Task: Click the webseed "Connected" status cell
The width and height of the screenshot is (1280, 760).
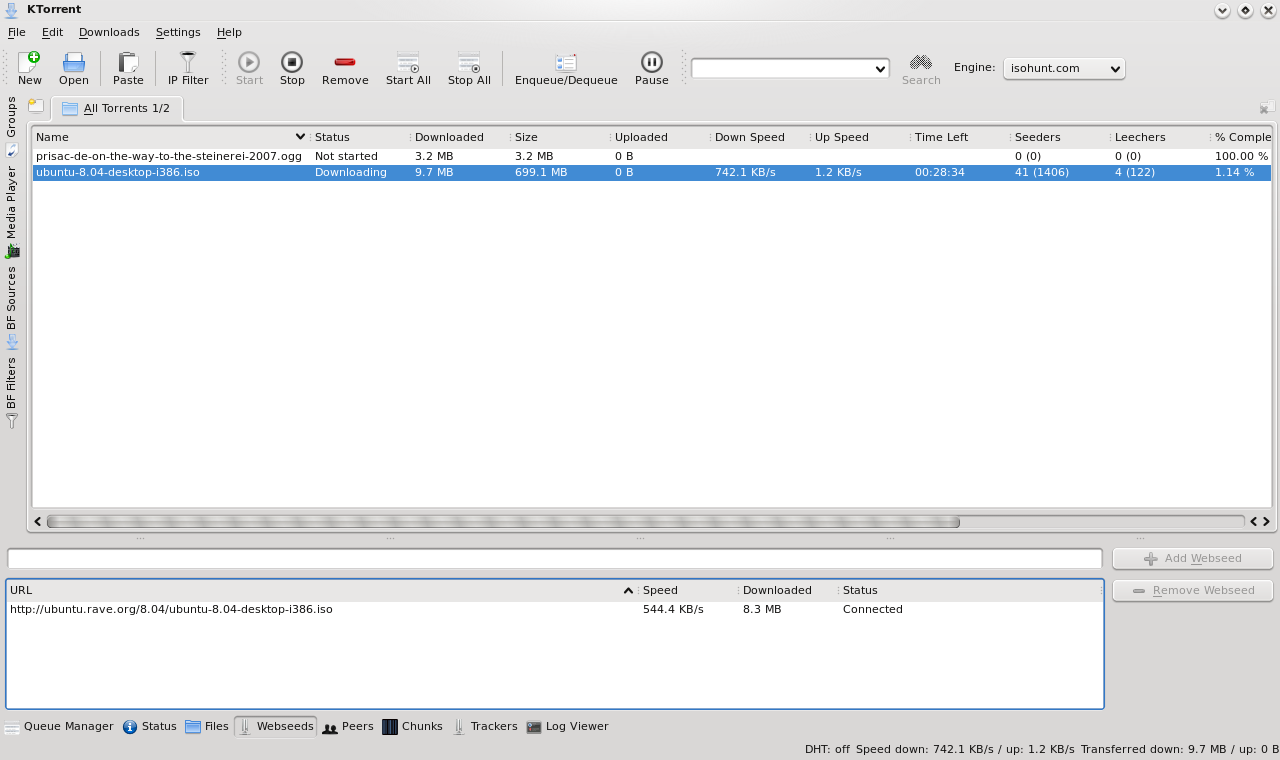Action: pos(873,609)
